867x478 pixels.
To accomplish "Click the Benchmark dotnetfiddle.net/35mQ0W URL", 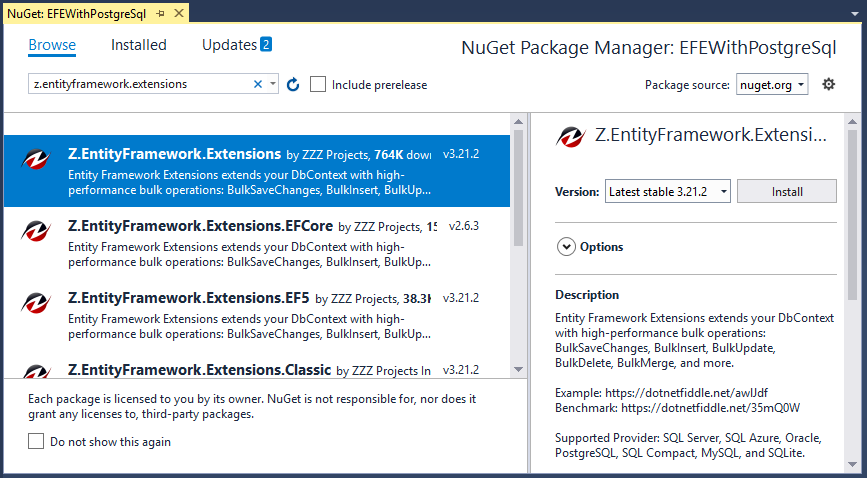I will point(711,408).
